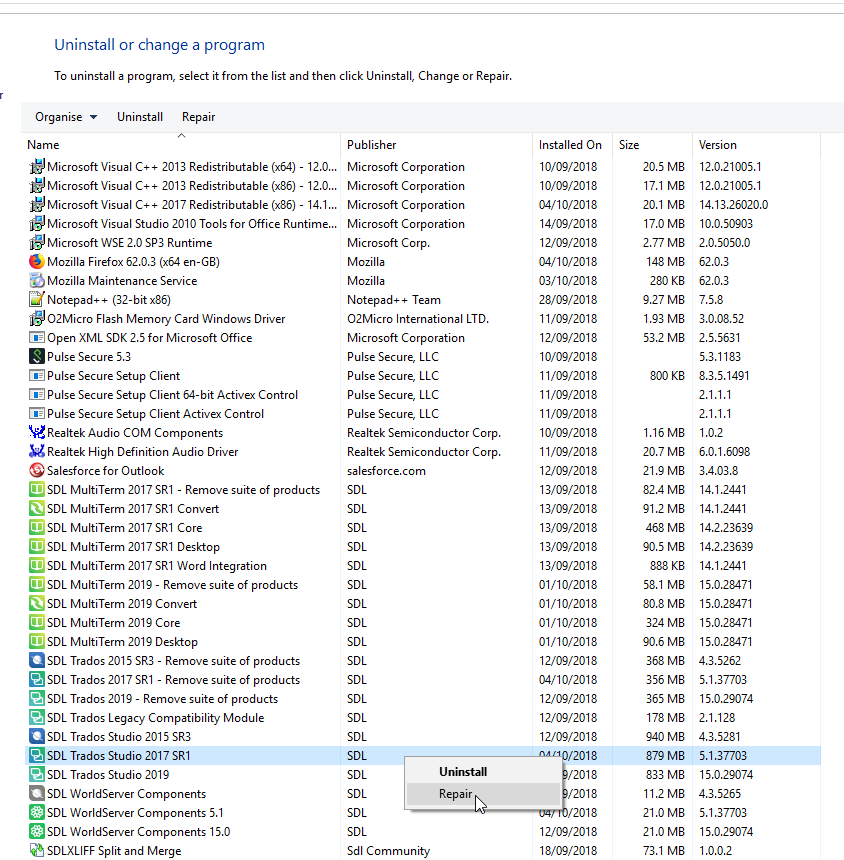
Task: Click the SDL Trados Studio 2017 SR1 icon
Action: click(37, 756)
